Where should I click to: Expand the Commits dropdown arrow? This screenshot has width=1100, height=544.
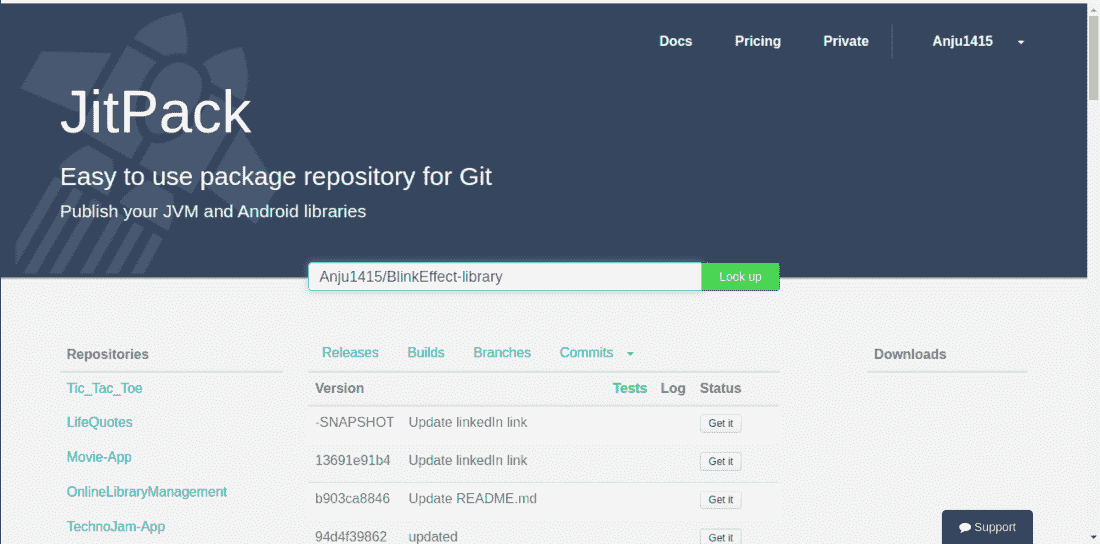coord(630,354)
